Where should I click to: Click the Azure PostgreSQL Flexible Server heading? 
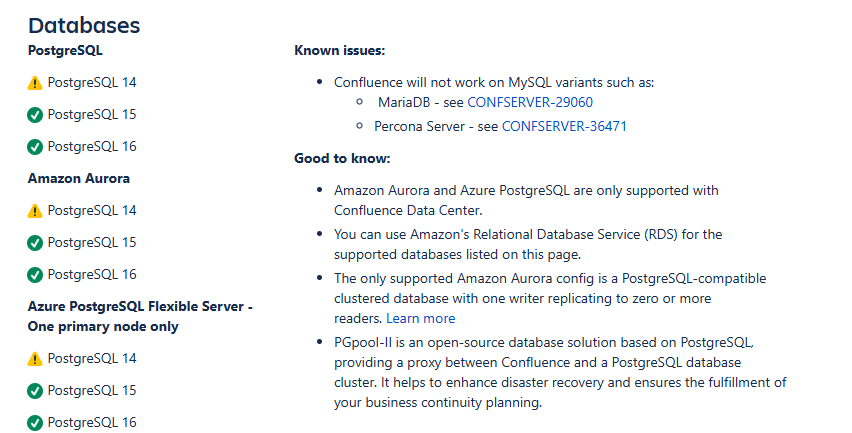pyautogui.click(x=140, y=316)
